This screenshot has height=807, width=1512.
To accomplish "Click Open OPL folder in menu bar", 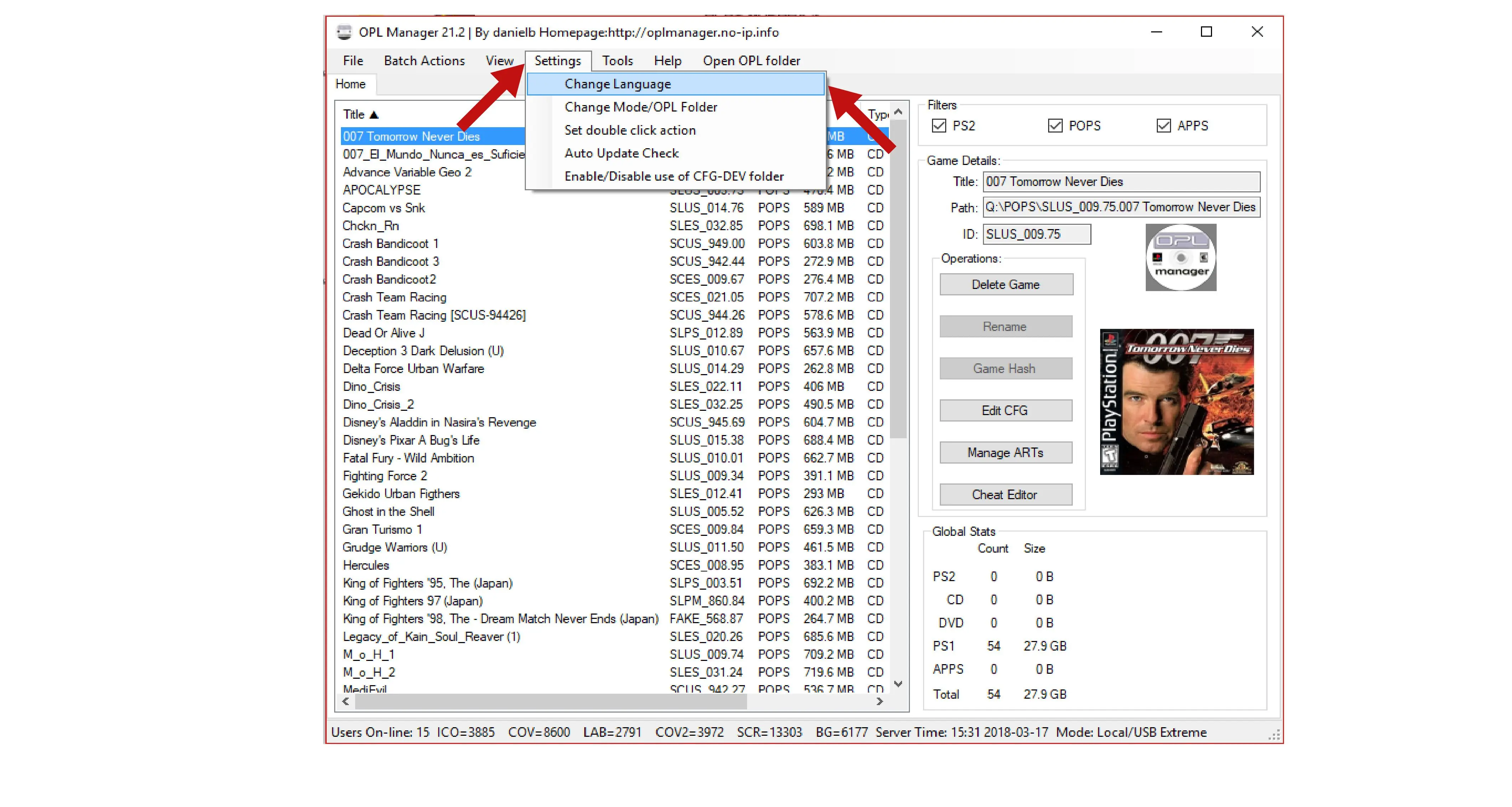I will pos(751,61).
